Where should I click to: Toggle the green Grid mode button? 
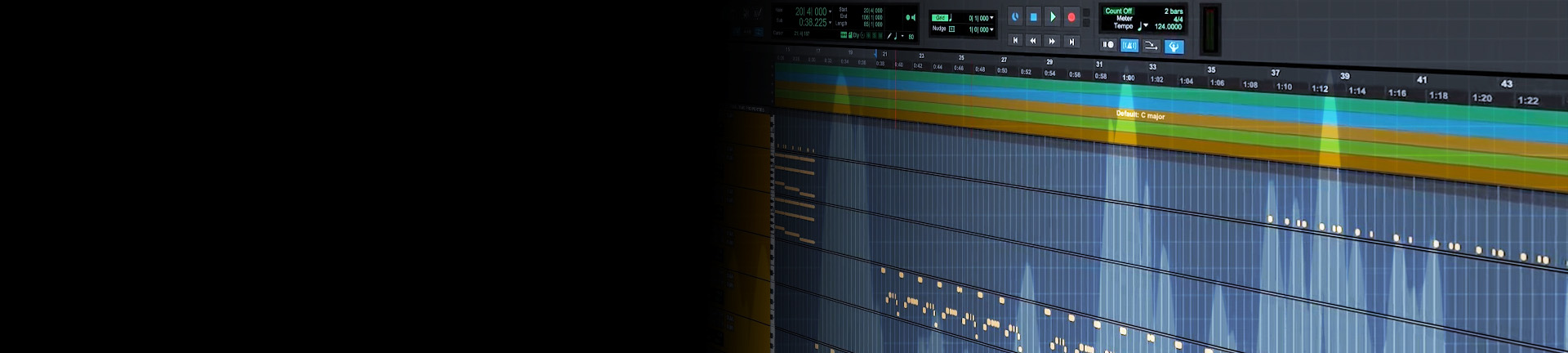[x=940, y=18]
